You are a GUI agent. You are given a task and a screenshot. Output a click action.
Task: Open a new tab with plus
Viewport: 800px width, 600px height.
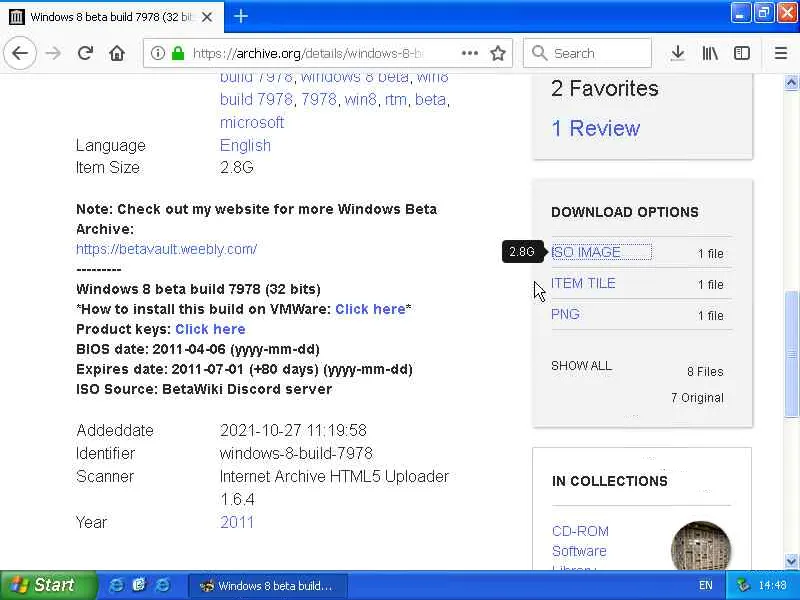(241, 16)
